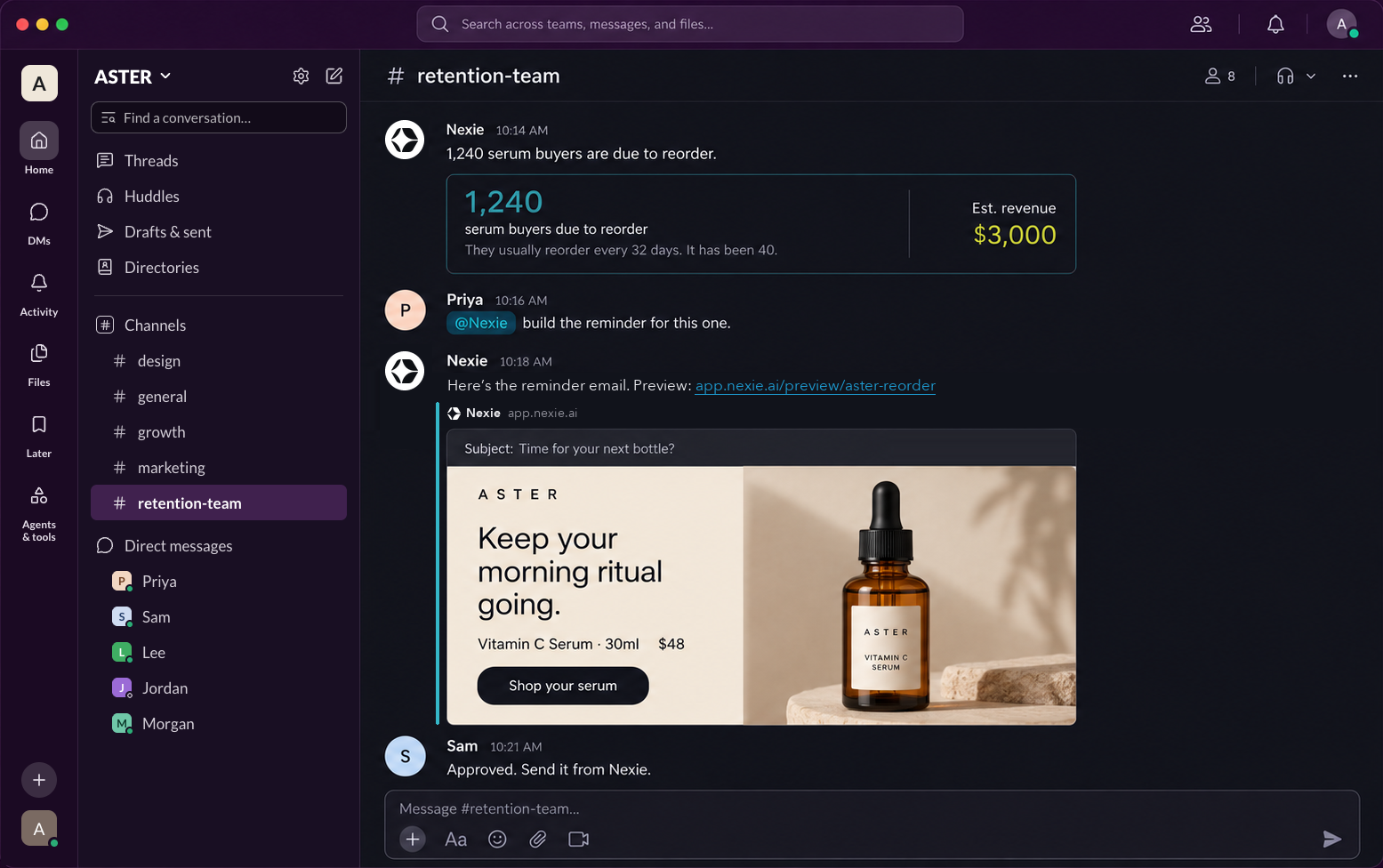
Task: Focus the top search across teams bar
Action: (x=690, y=24)
